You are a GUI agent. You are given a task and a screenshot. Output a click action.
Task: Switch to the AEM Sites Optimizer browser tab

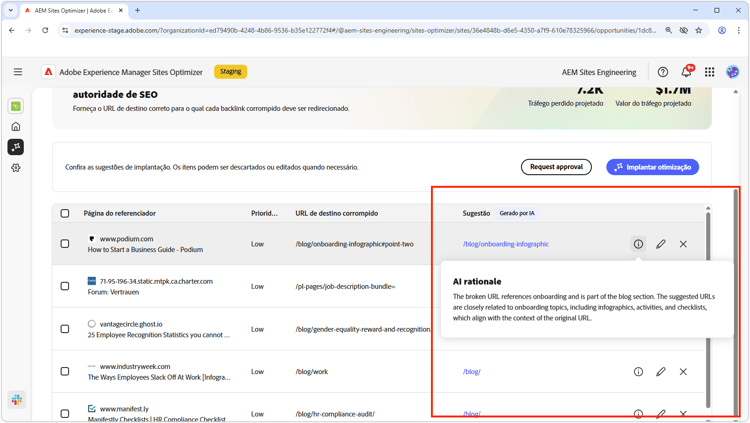[72, 10]
